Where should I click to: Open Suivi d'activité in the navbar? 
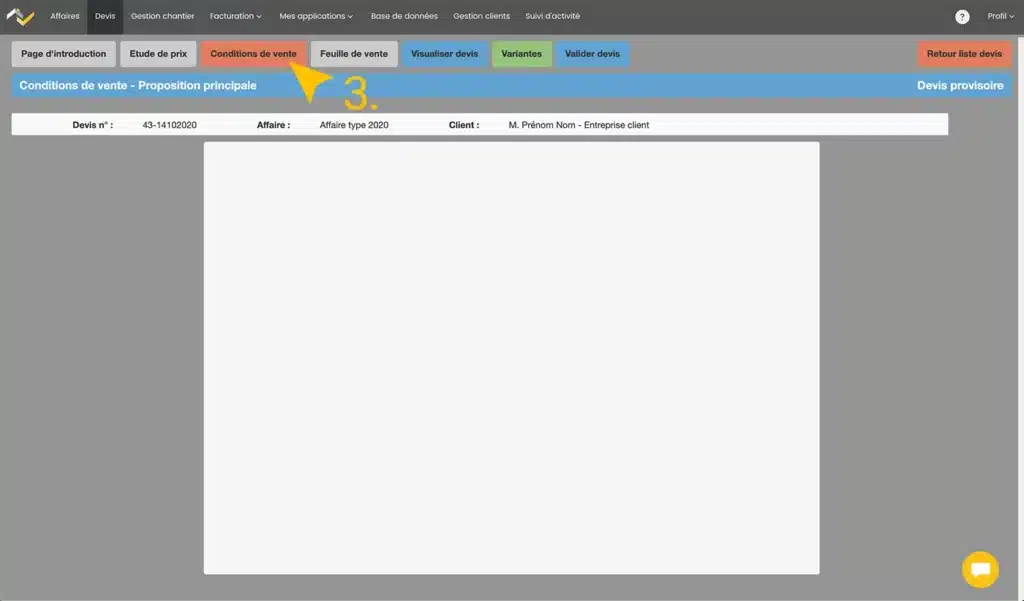coord(552,17)
